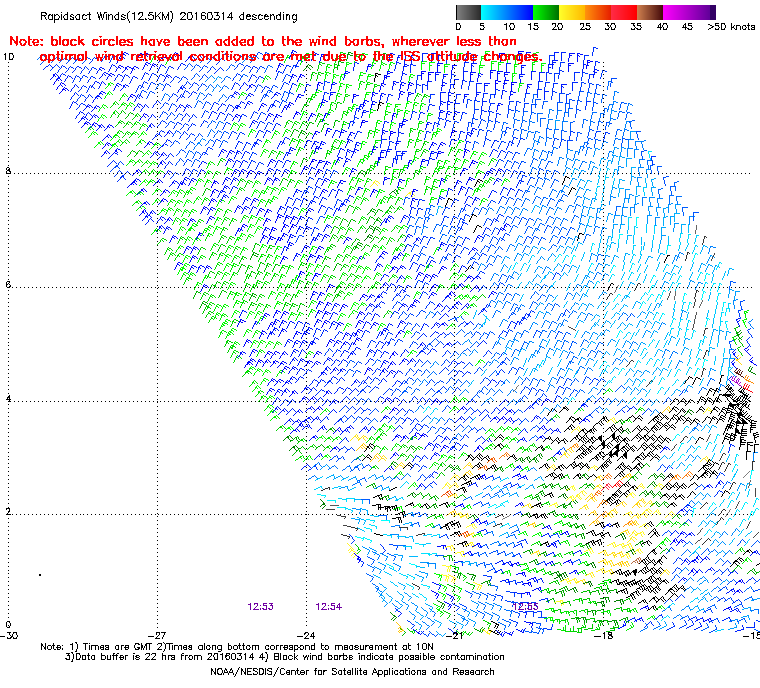Click the Rapidscat Winds title text
The height and width of the screenshot is (688, 760).
[x=169, y=16]
